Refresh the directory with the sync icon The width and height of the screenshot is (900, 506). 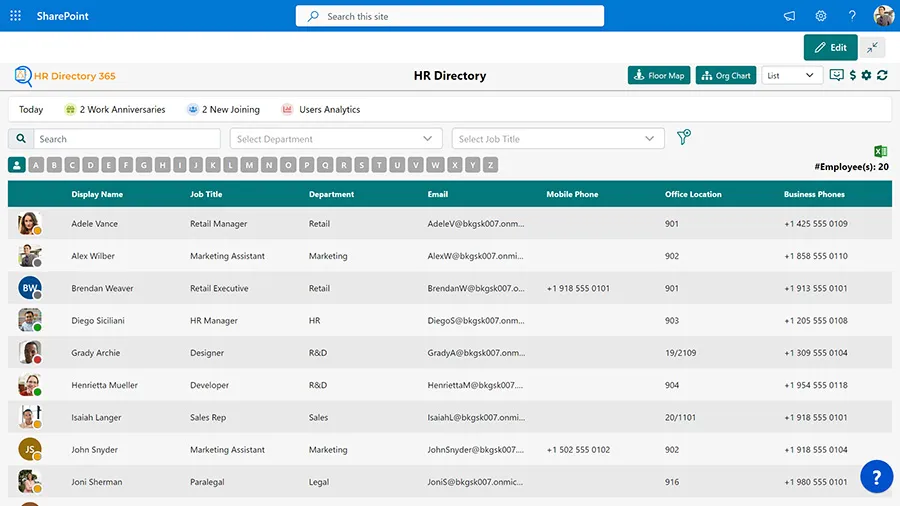point(883,75)
